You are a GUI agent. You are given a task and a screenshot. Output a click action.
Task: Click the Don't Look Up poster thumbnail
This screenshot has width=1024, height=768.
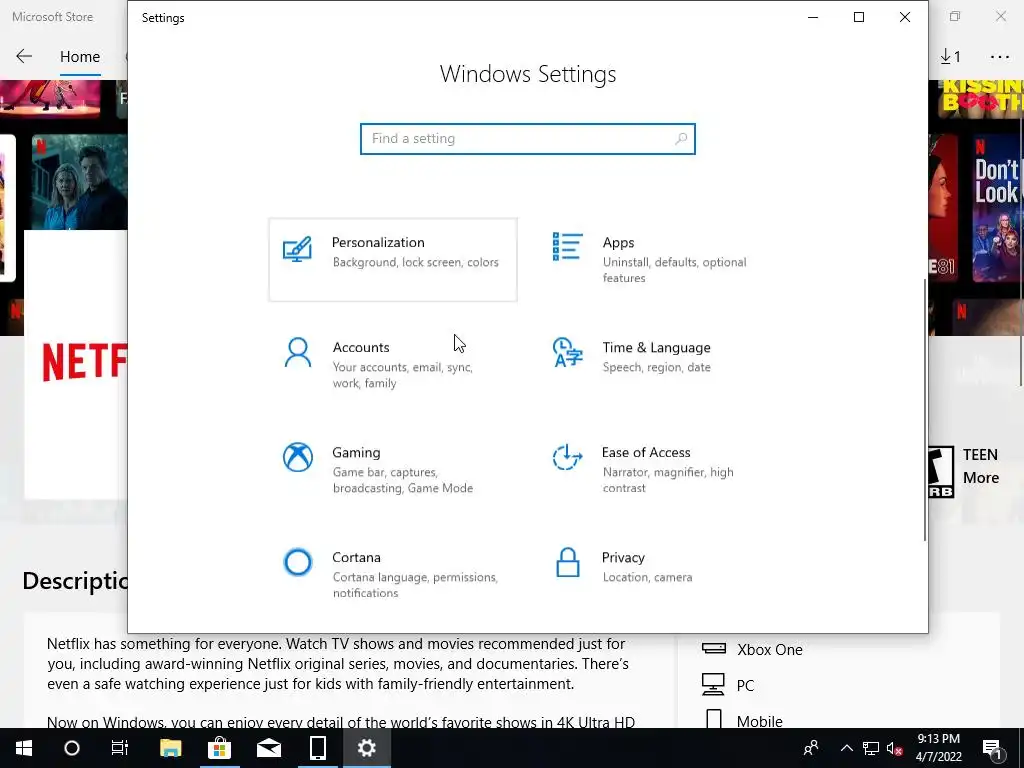(x=995, y=209)
